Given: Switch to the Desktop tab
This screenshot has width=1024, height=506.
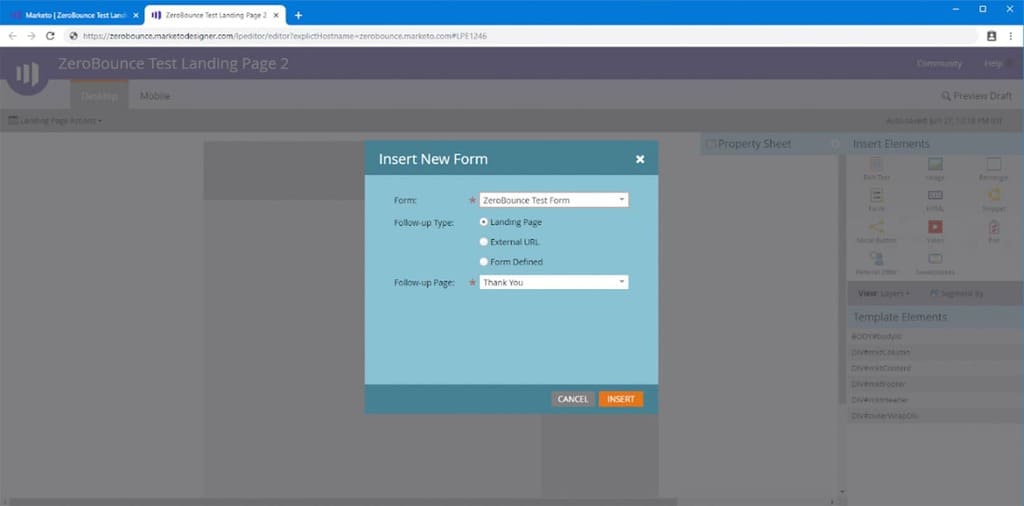Looking at the screenshot, I should pos(99,96).
